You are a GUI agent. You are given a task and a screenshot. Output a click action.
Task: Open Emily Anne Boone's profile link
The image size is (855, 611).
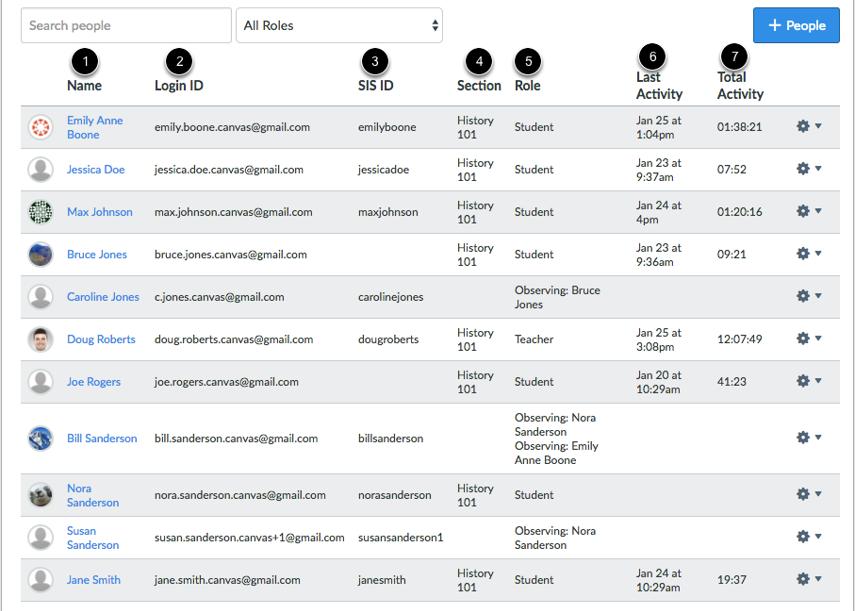[95, 128]
